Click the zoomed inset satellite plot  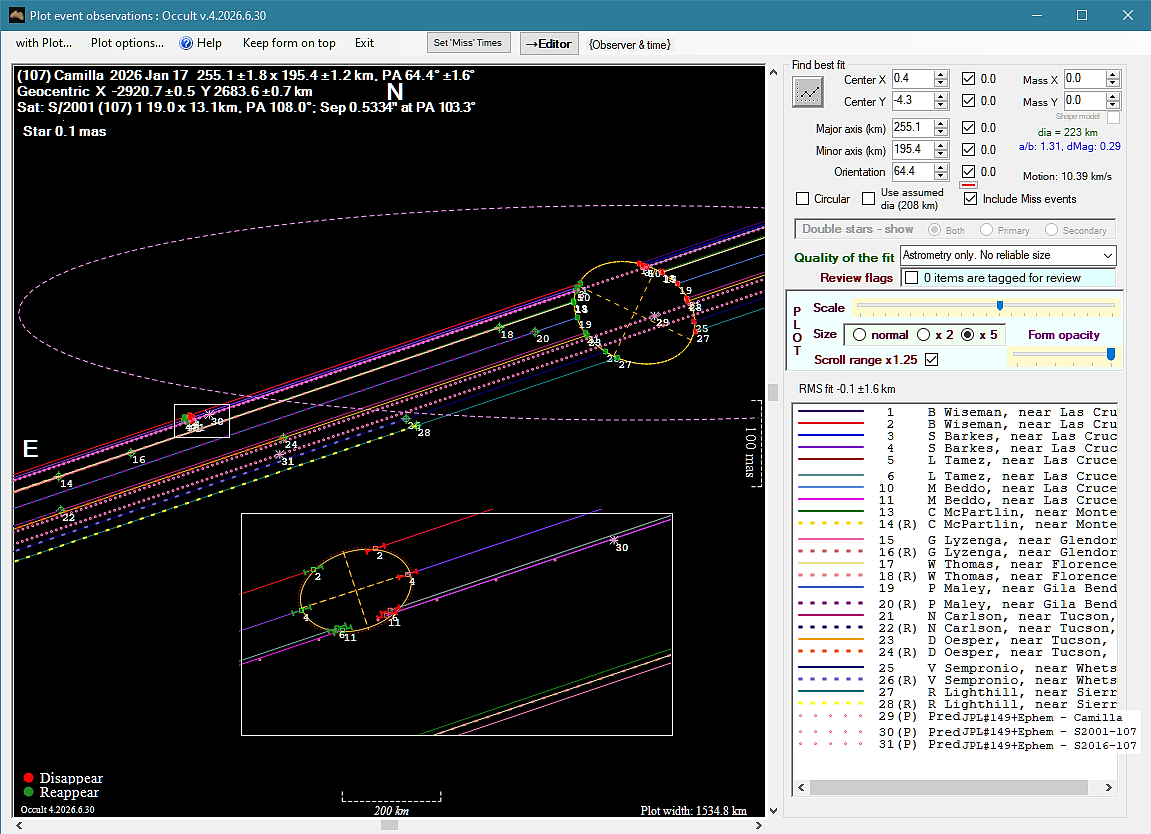[x=457, y=624]
